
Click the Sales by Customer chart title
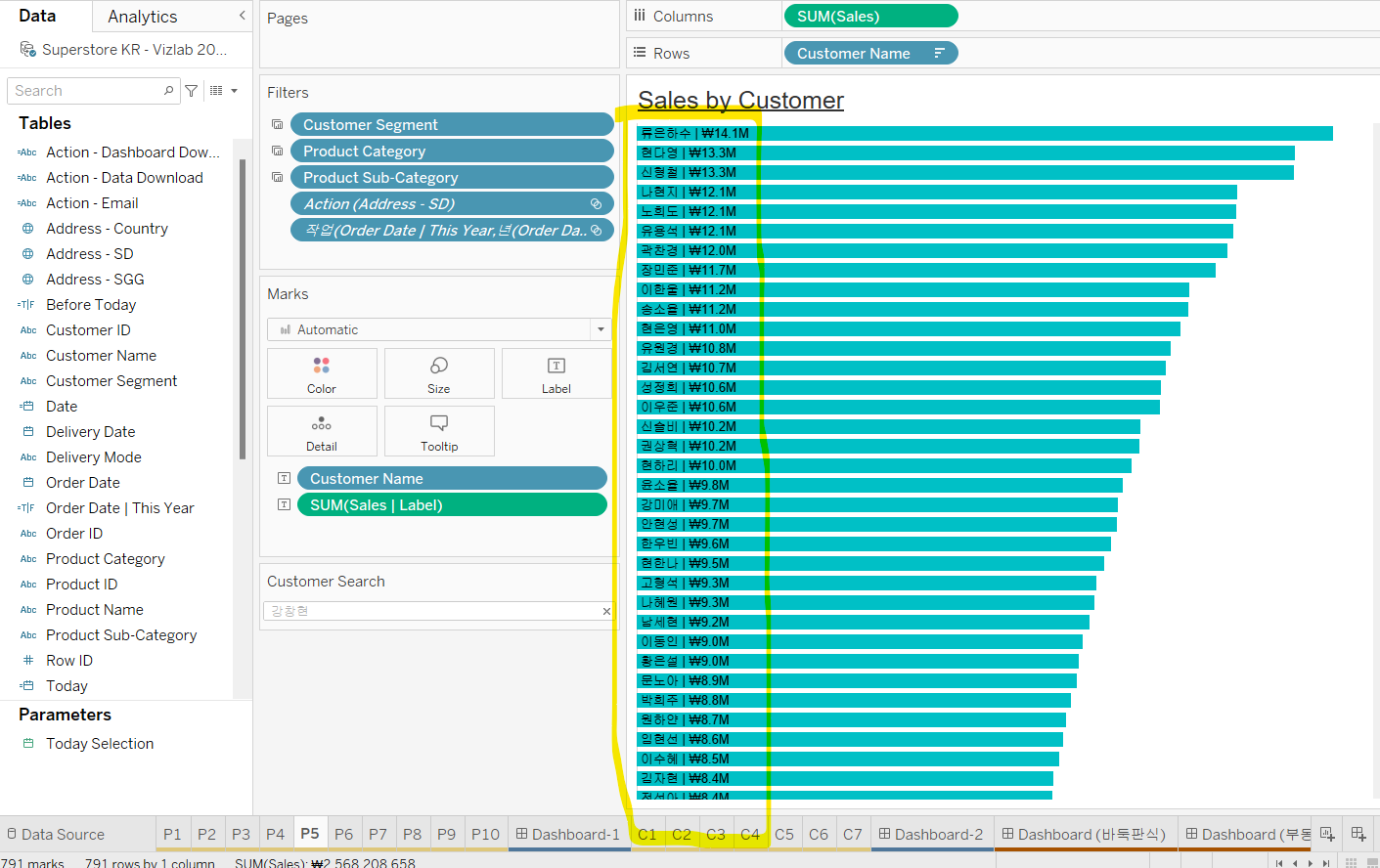740,100
